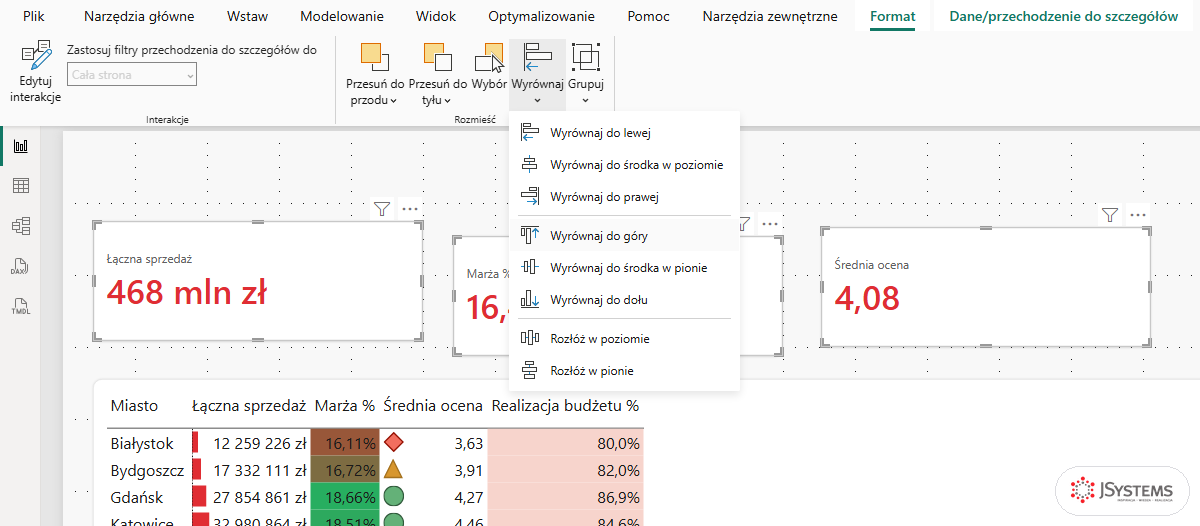Open Model view in left sidebar
1200x526 pixels.
pos(20,226)
